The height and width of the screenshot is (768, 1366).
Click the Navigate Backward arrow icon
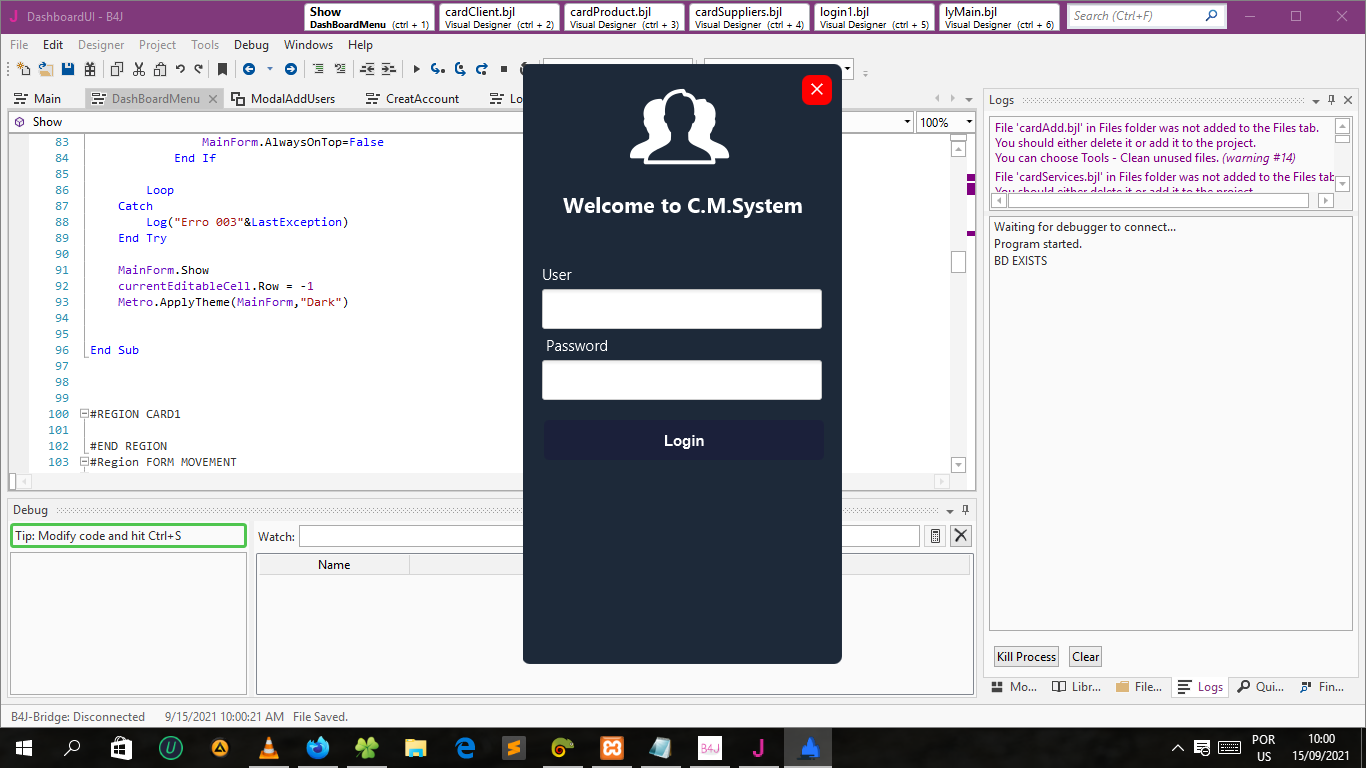(x=249, y=69)
